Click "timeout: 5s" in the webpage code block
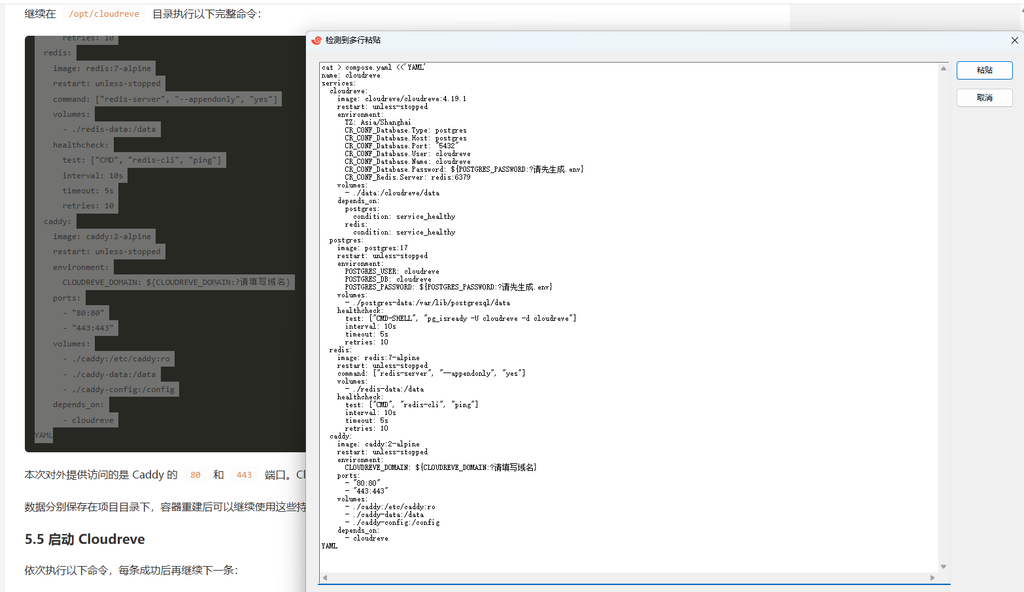Screen dimensions: 1024x592 point(88,191)
